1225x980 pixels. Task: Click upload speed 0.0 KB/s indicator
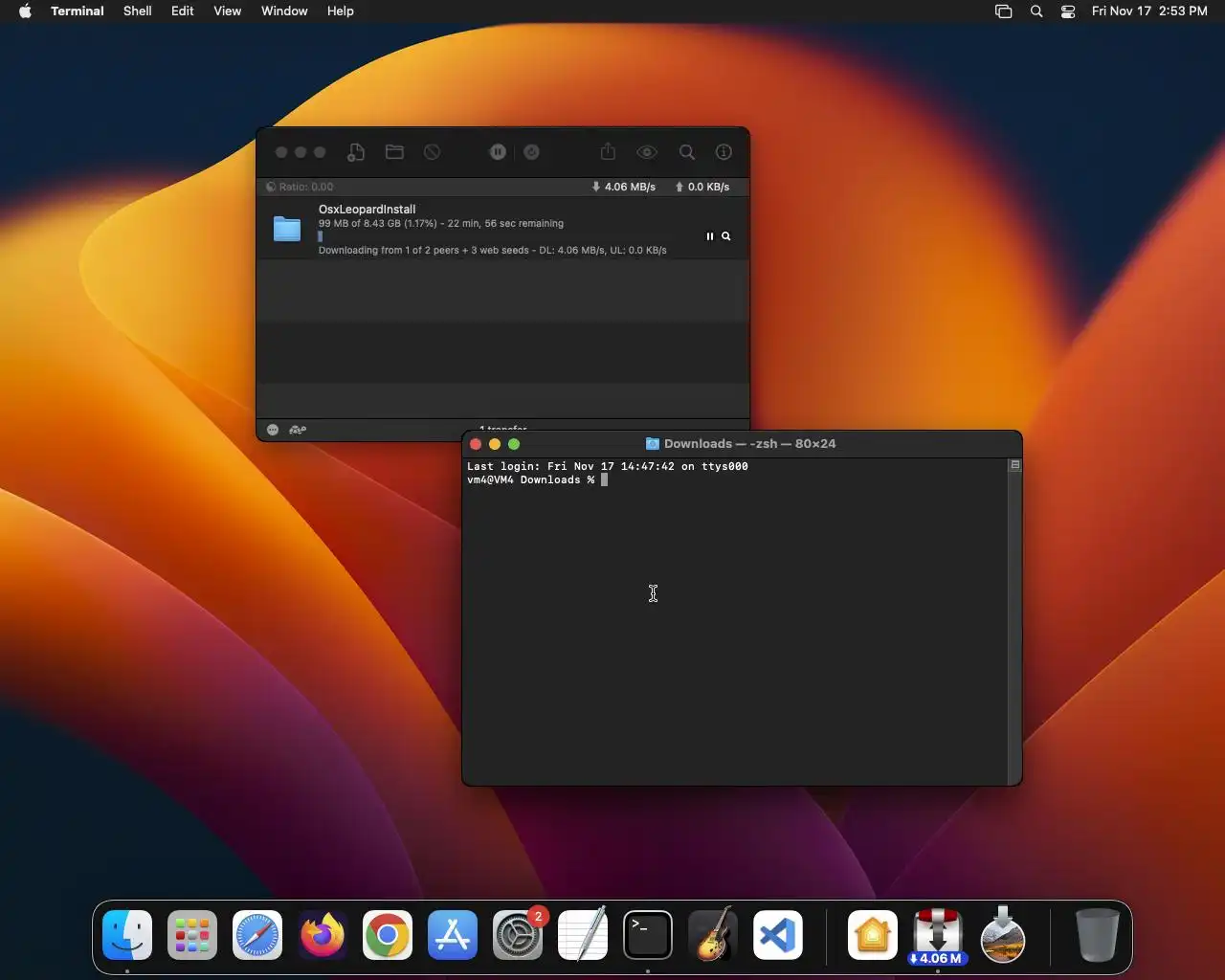tap(702, 187)
